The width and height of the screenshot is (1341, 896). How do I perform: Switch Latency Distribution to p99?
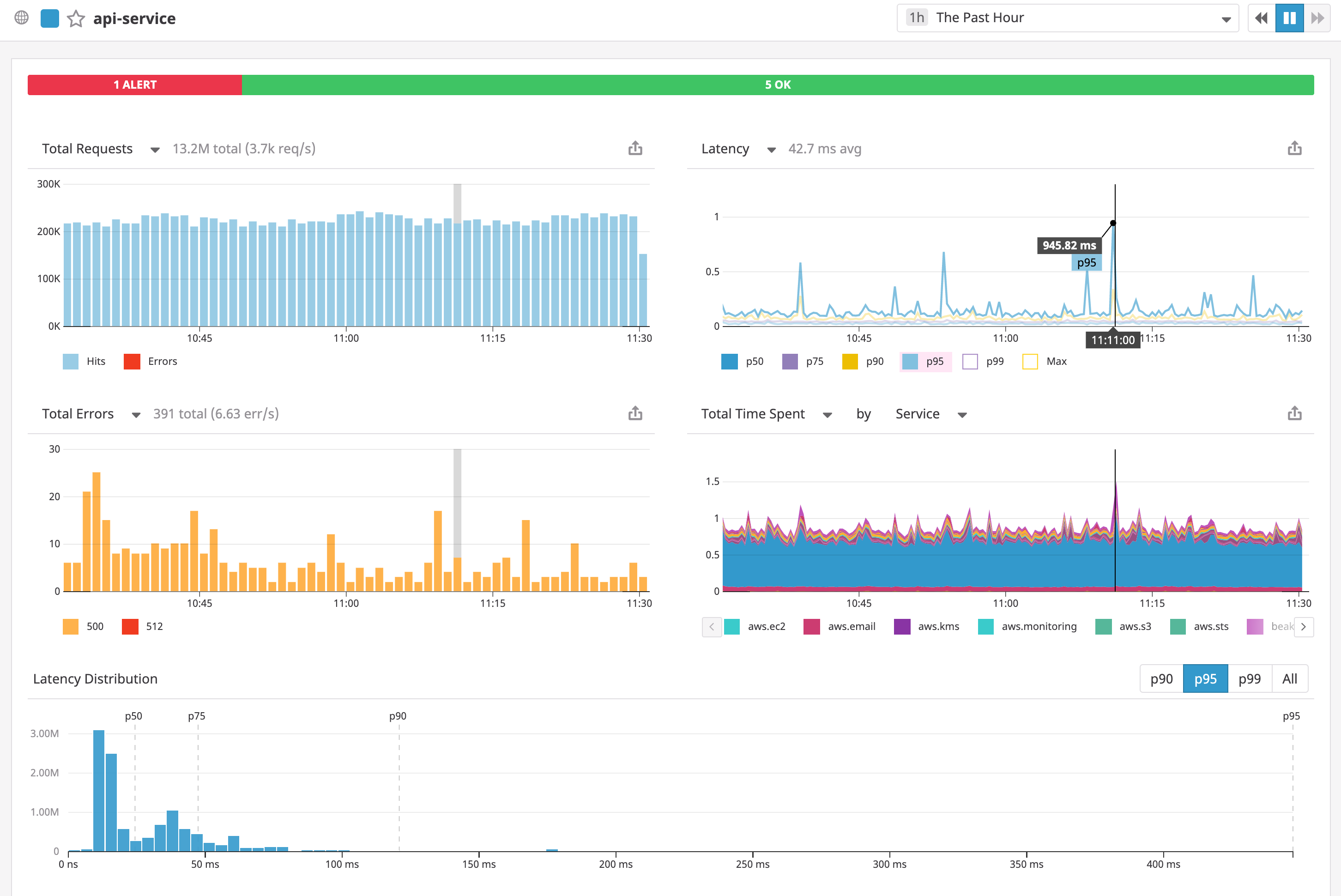pos(1250,678)
